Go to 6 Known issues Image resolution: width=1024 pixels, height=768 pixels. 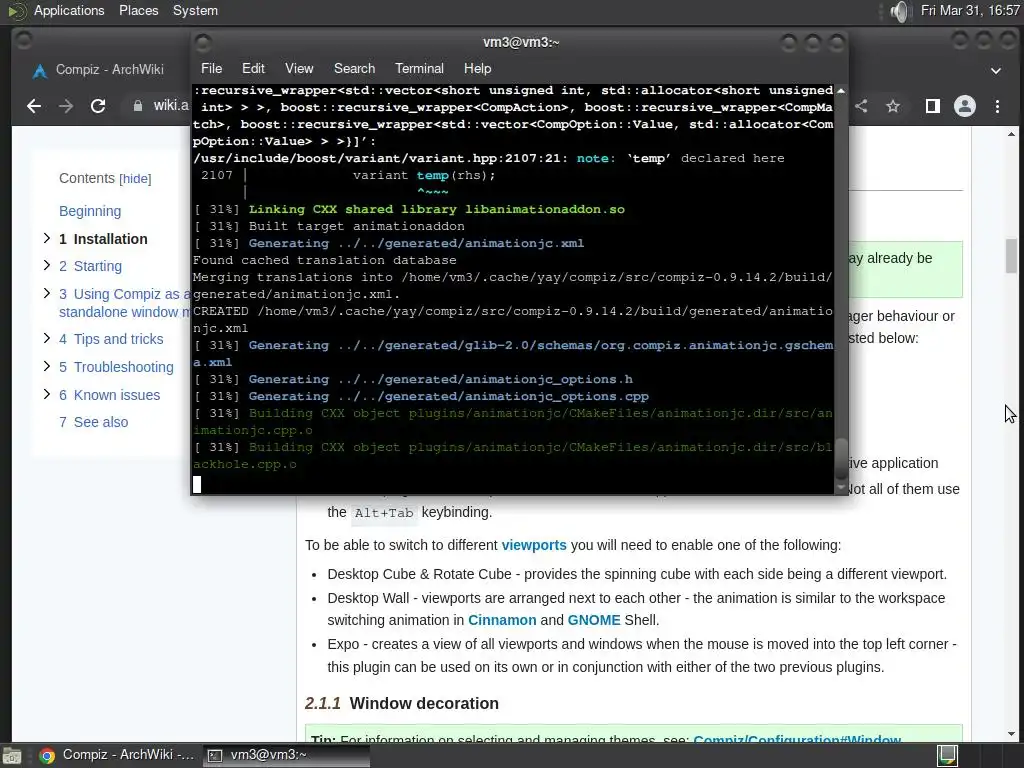(110, 395)
